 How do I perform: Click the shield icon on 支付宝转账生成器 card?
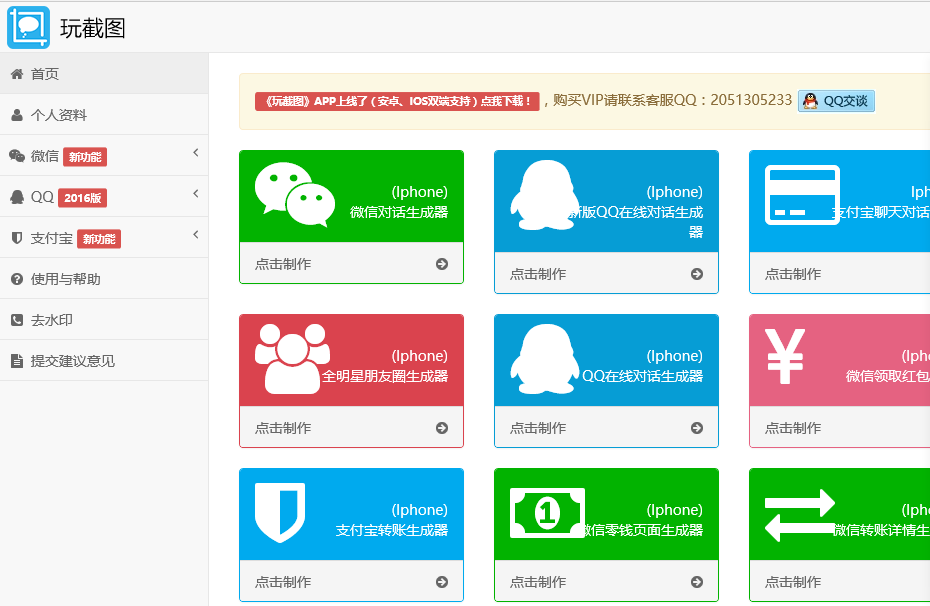pyautogui.click(x=280, y=512)
